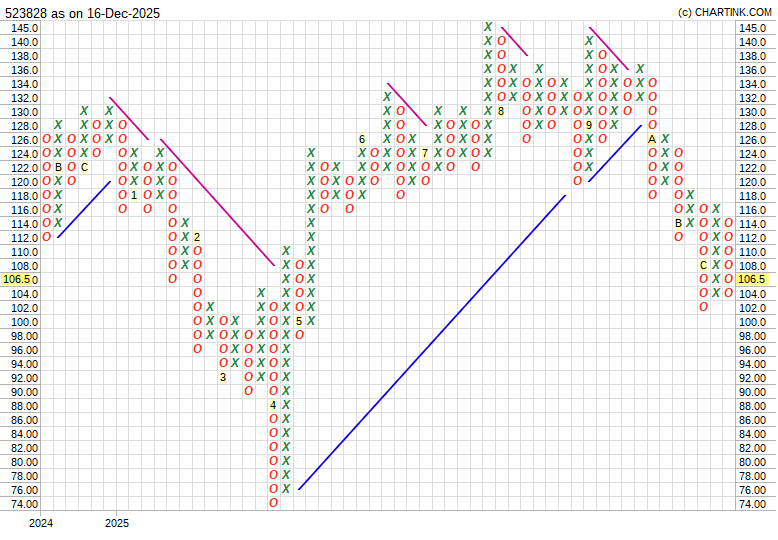
Task: Click month marker 8 below the chart peak
Action: pyautogui.click(x=500, y=111)
